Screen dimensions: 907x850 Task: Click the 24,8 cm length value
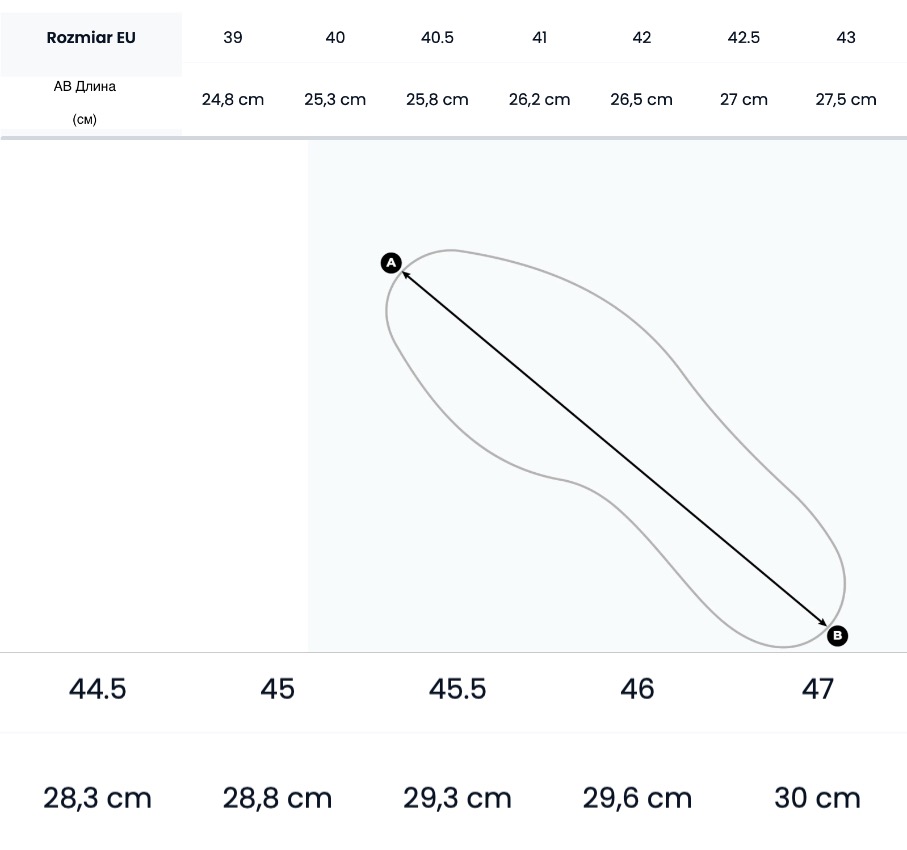[x=233, y=100]
